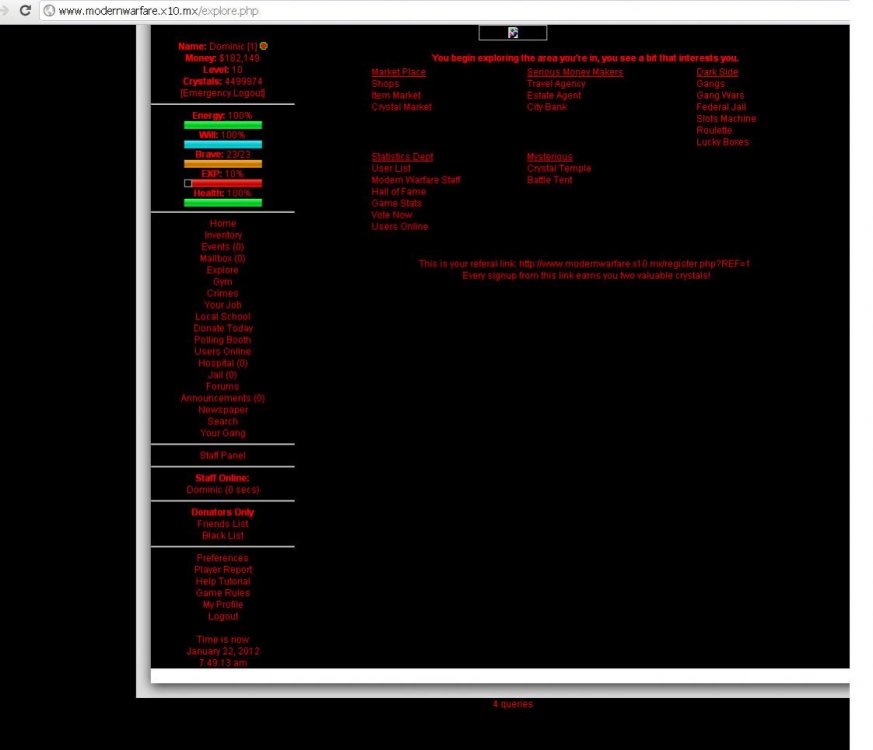Open the Inventory menu item
Viewport: 873px width, 750px height.
click(x=222, y=235)
